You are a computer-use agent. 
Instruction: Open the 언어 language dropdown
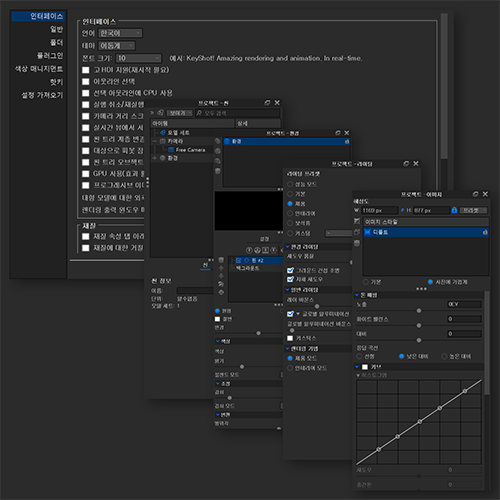[x=120, y=33]
